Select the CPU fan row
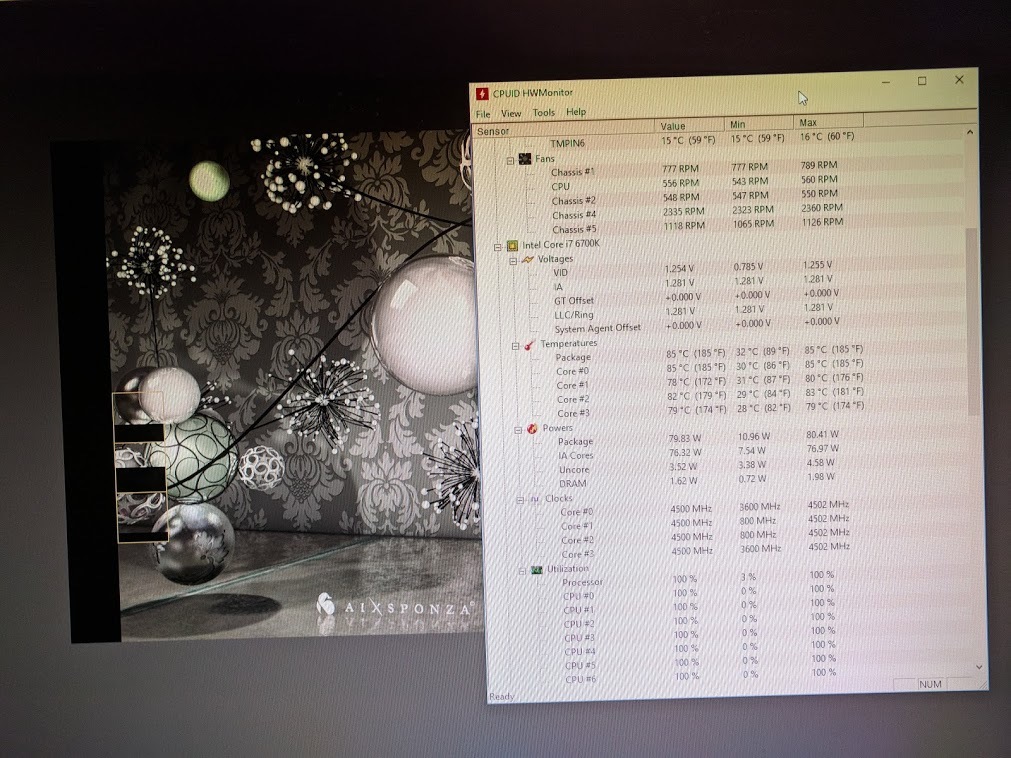The width and height of the screenshot is (1011, 758). [x=721, y=184]
